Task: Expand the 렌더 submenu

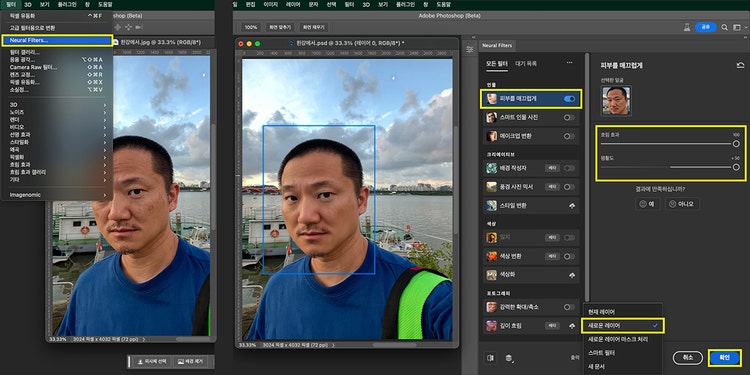Action: 56,120
